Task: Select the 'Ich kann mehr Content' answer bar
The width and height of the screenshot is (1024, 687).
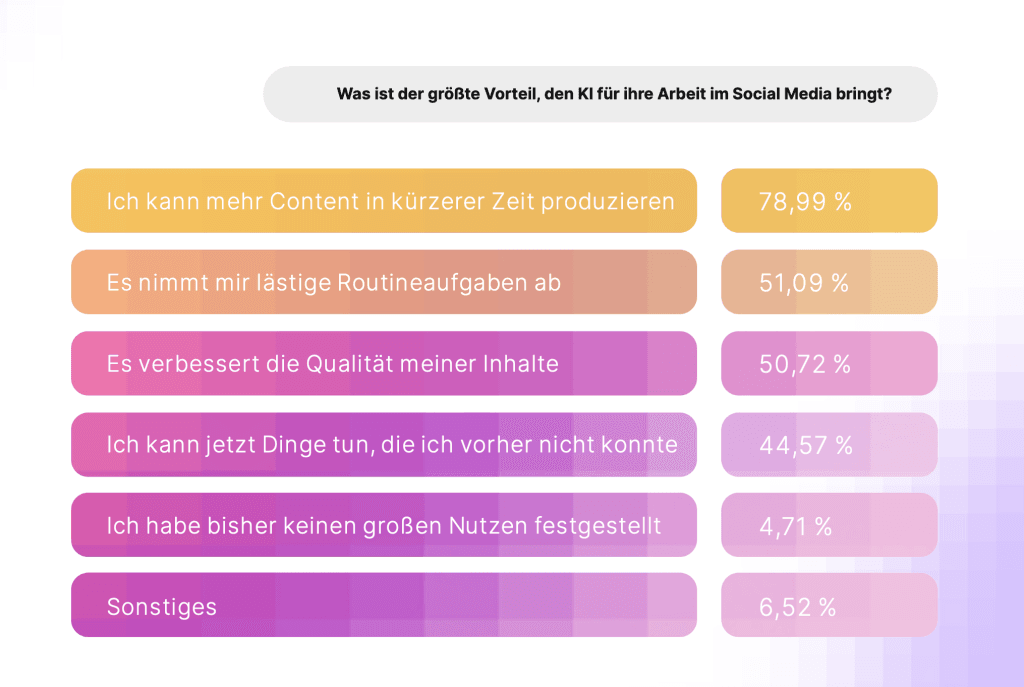Action: pos(383,201)
